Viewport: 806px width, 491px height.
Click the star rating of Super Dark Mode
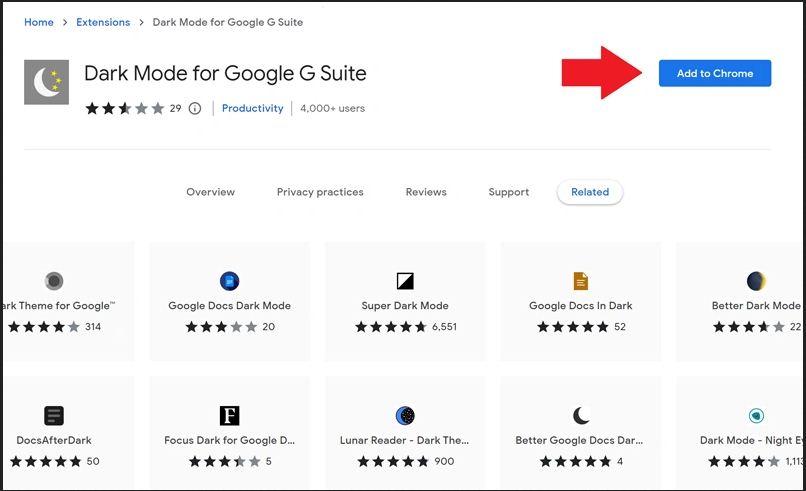pos(391,326)
